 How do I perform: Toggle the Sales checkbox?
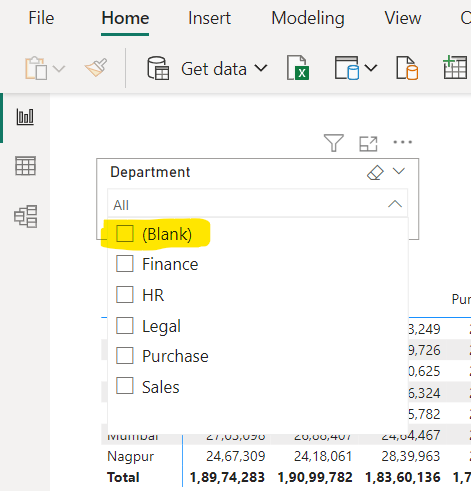(125, 386)
